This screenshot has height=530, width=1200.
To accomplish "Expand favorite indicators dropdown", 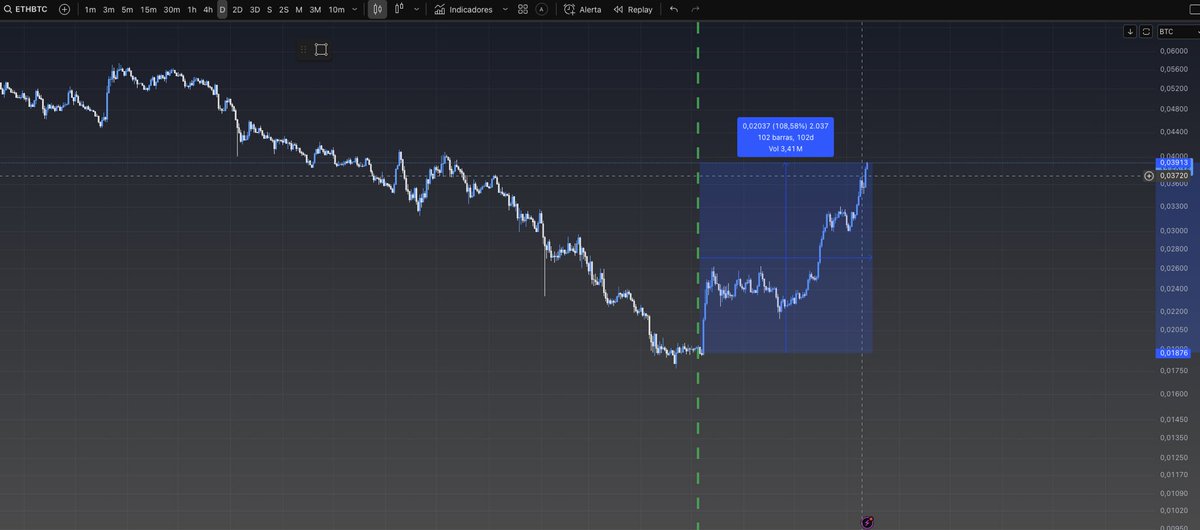I will click(x=504, y=9).
